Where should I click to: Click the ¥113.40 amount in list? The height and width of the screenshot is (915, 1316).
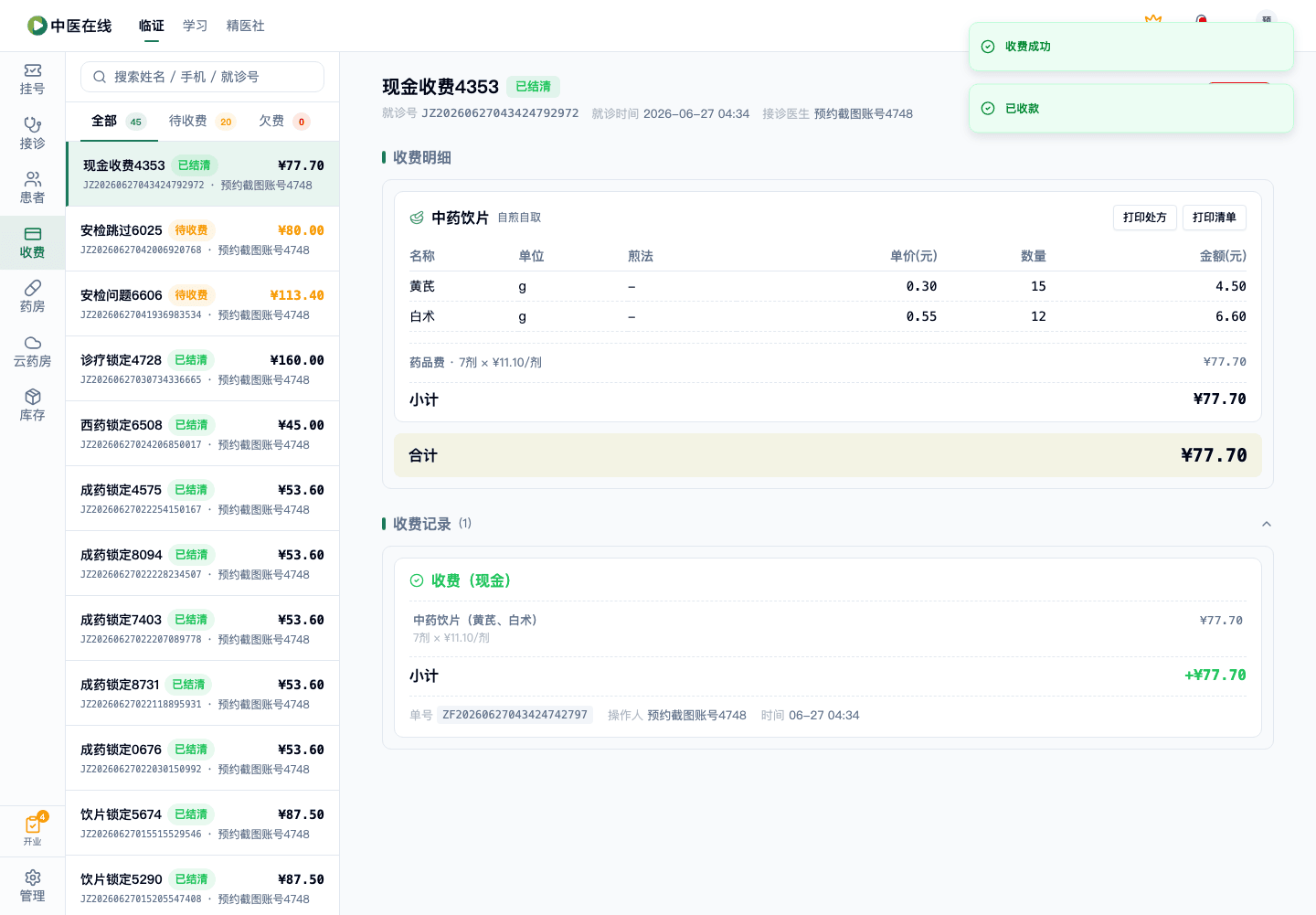[x=297, y=295]
